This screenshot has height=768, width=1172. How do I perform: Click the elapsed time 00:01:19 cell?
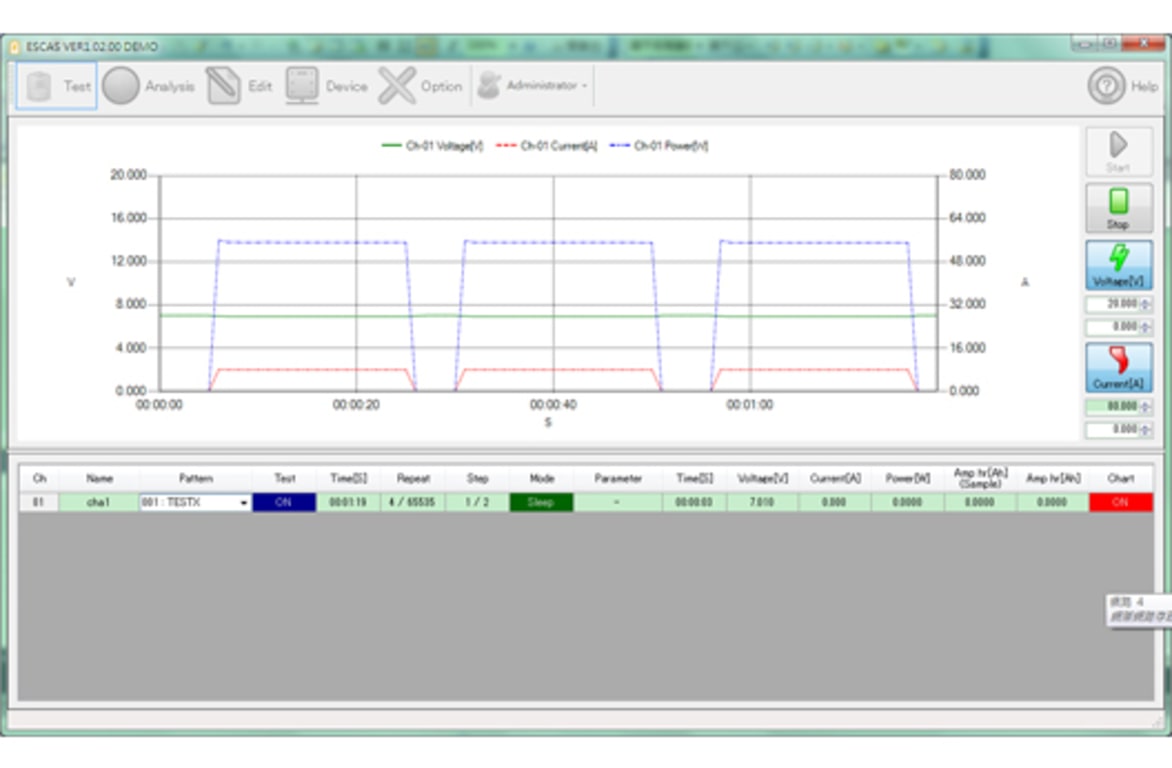tap(348, 503)
